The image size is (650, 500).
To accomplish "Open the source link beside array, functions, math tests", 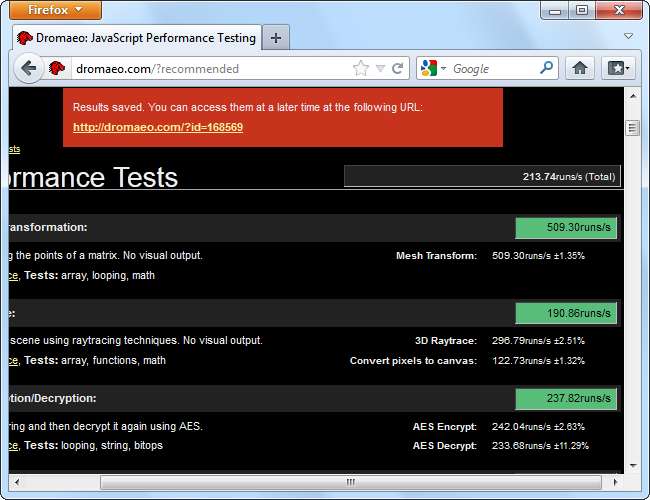I will tap(13, 361).
